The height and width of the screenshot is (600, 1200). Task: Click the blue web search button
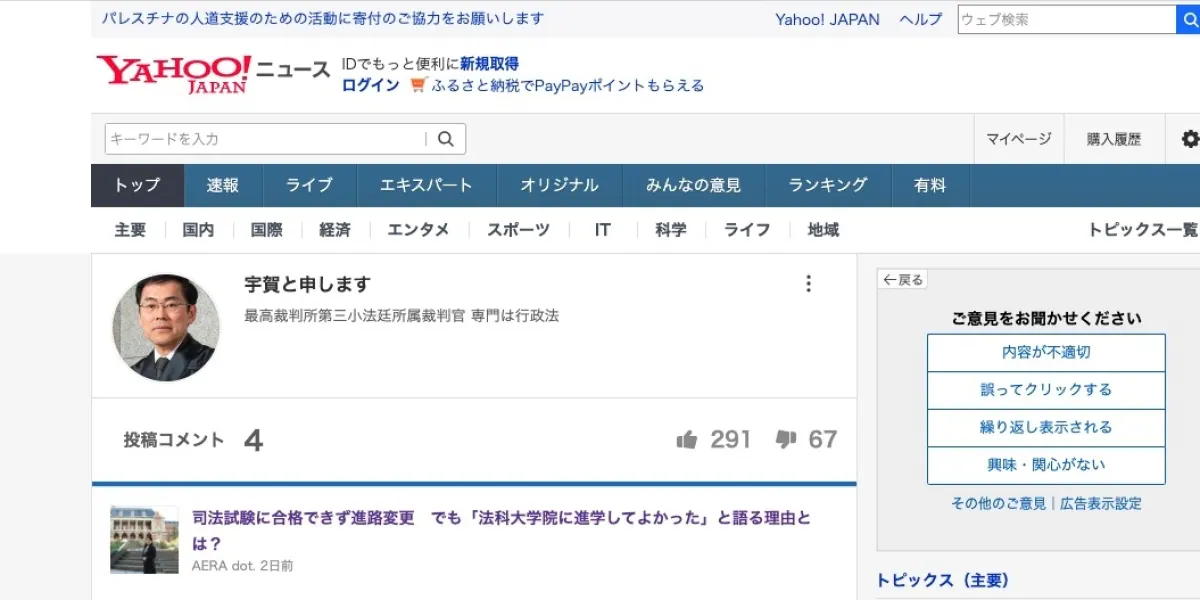coord(1189,19)
